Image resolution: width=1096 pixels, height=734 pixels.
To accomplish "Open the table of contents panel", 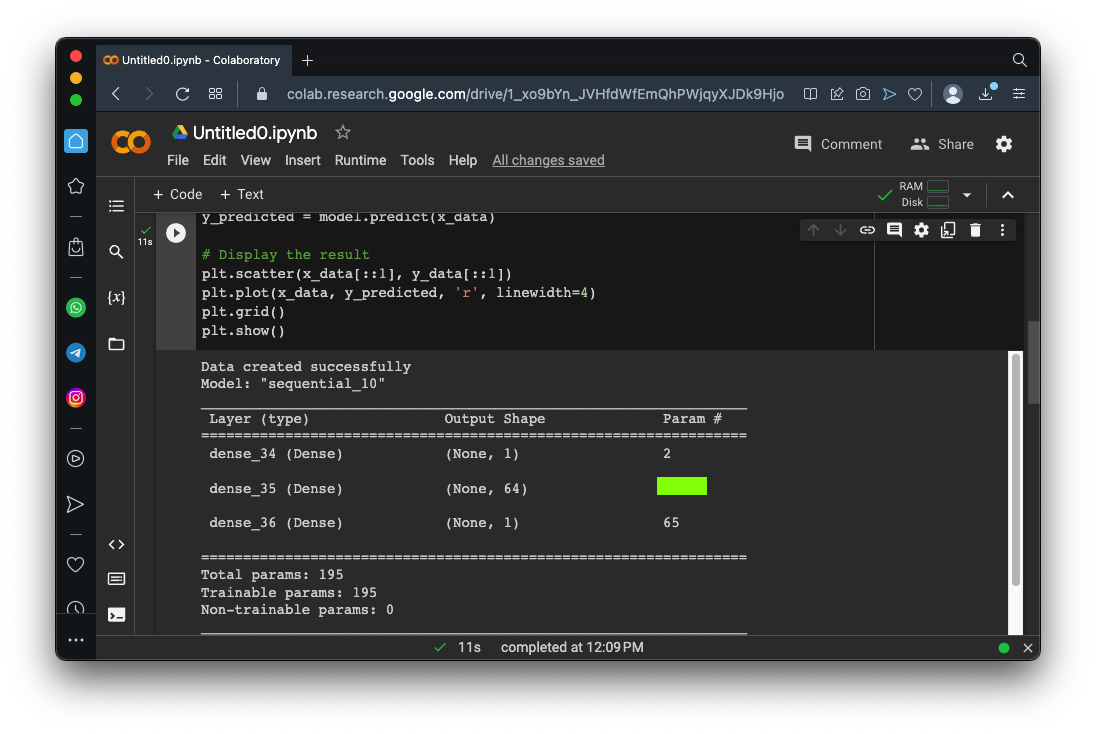I will pos(116,206).
